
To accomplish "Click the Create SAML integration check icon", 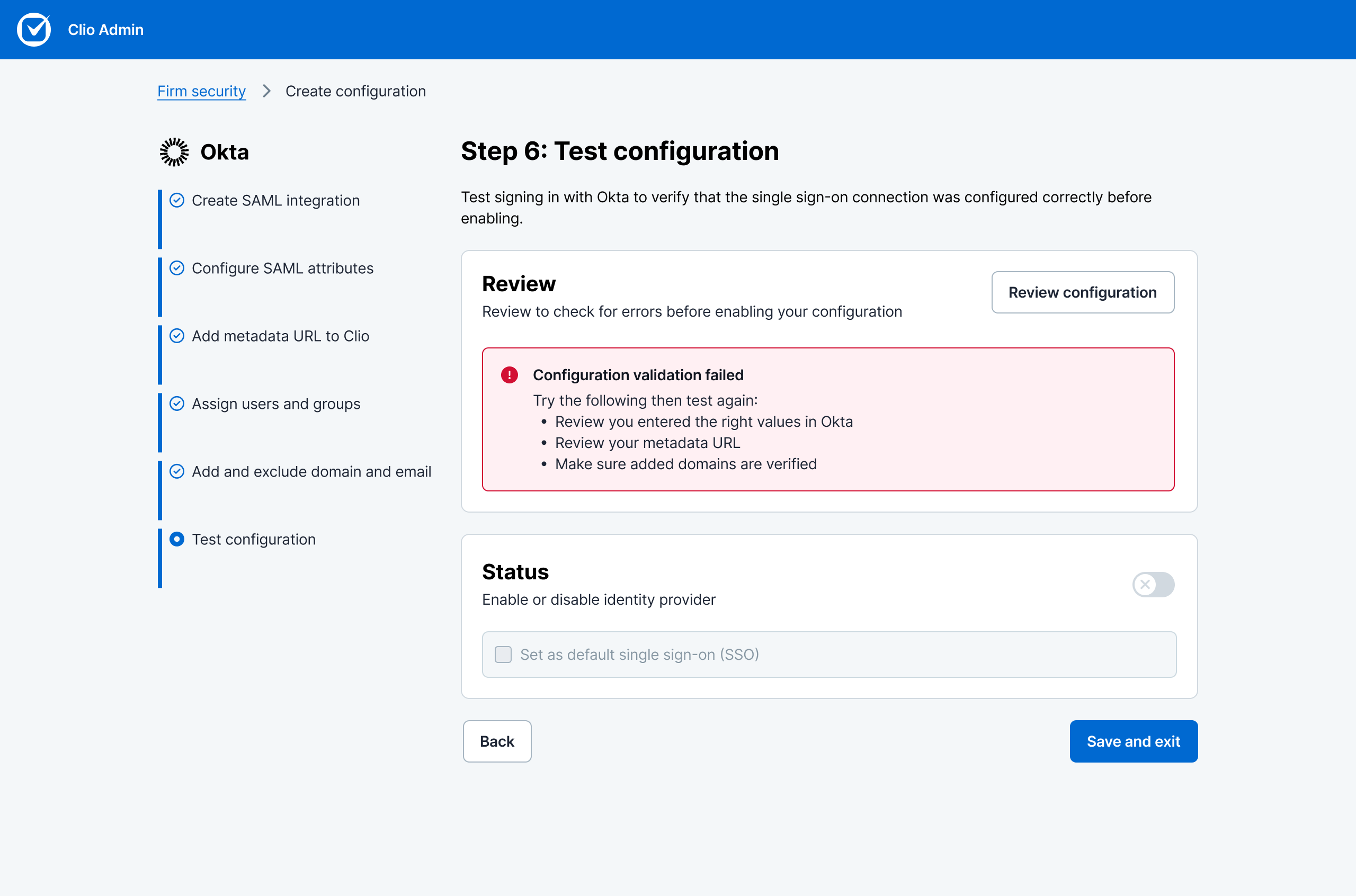I will [177, 200].
